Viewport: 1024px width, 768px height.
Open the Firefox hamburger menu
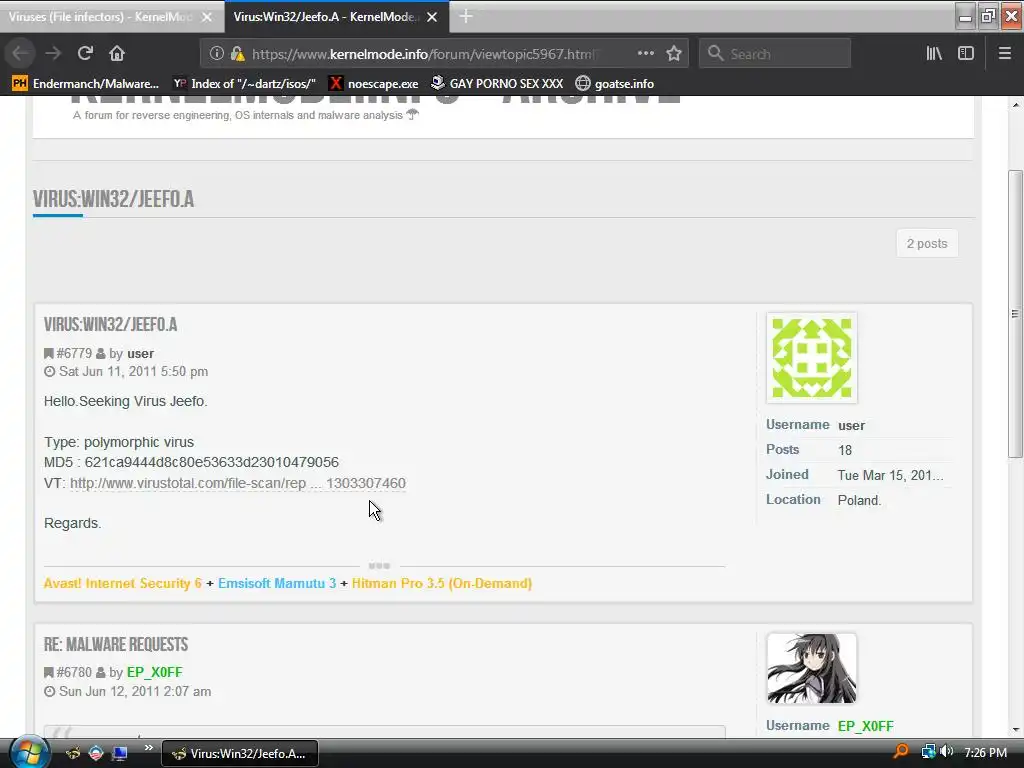coord(1005,54)
